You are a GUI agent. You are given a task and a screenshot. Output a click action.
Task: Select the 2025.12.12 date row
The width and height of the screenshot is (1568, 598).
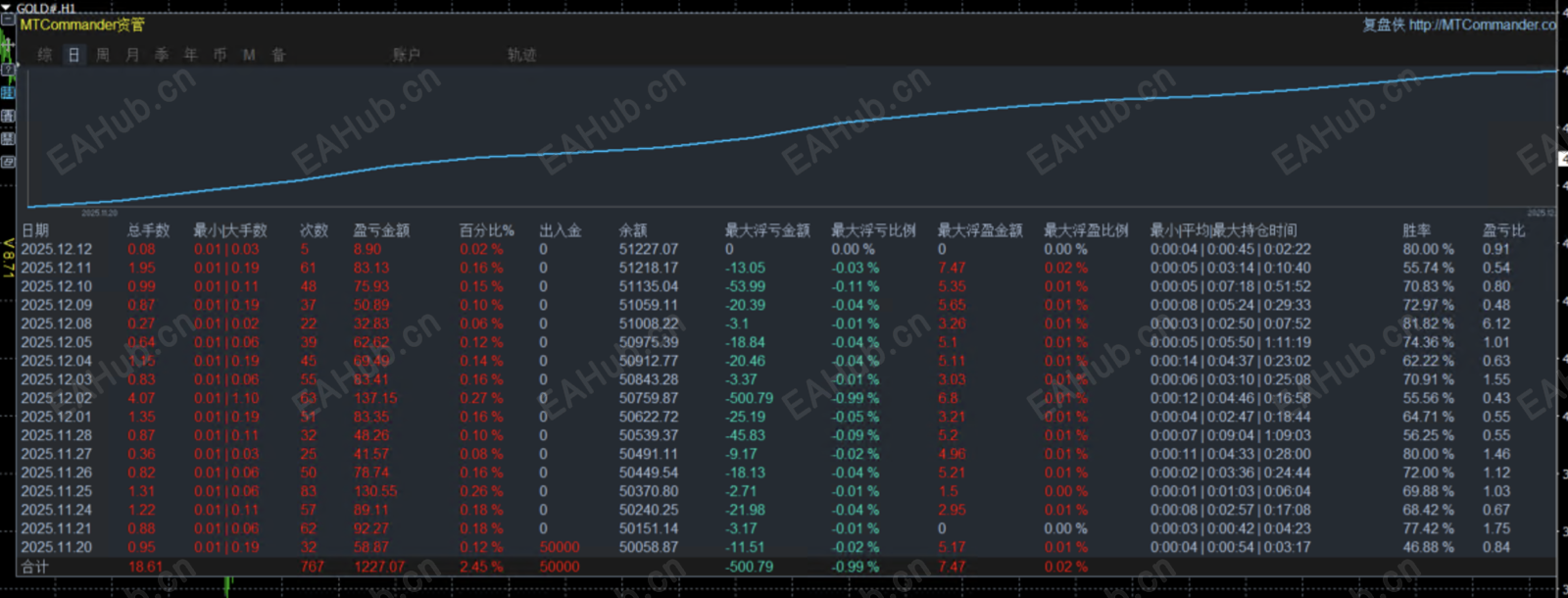pos(56,249)
